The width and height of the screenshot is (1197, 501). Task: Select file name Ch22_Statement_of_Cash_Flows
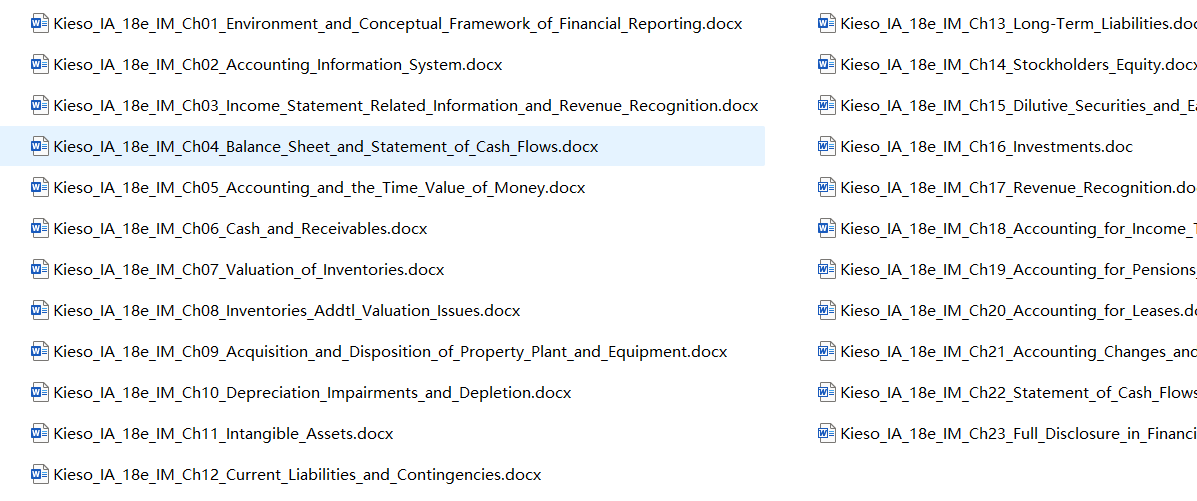[1018, 393]
